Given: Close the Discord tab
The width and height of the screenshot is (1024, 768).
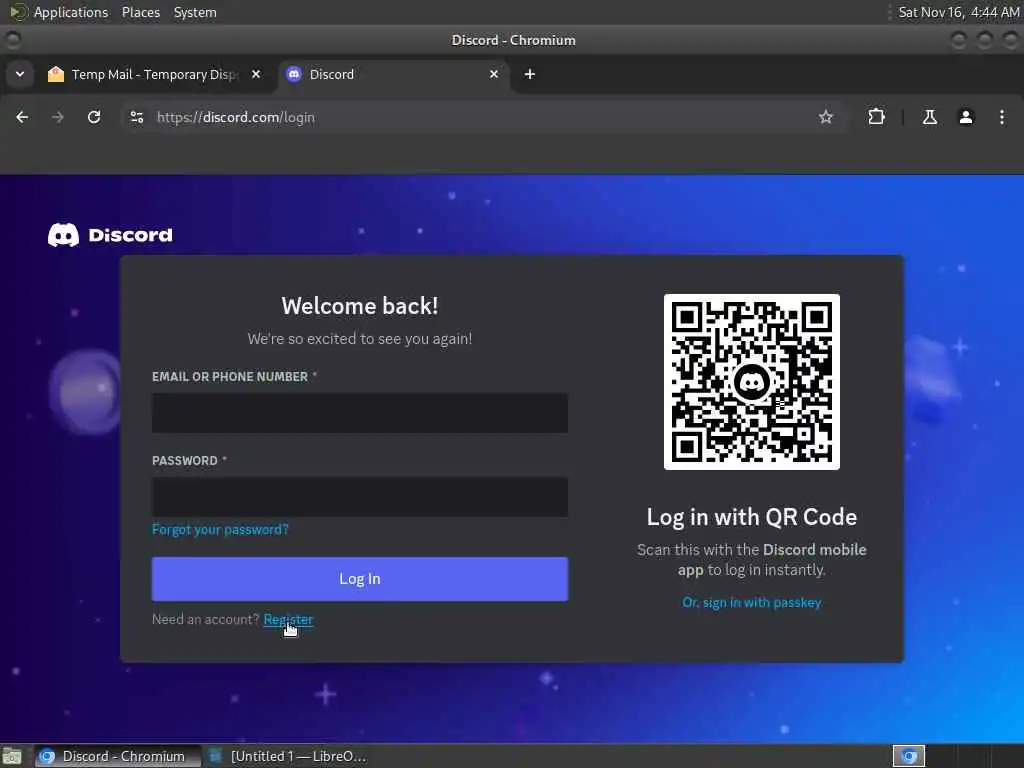Looking at the screenshot, I should (x=494, y=74).
